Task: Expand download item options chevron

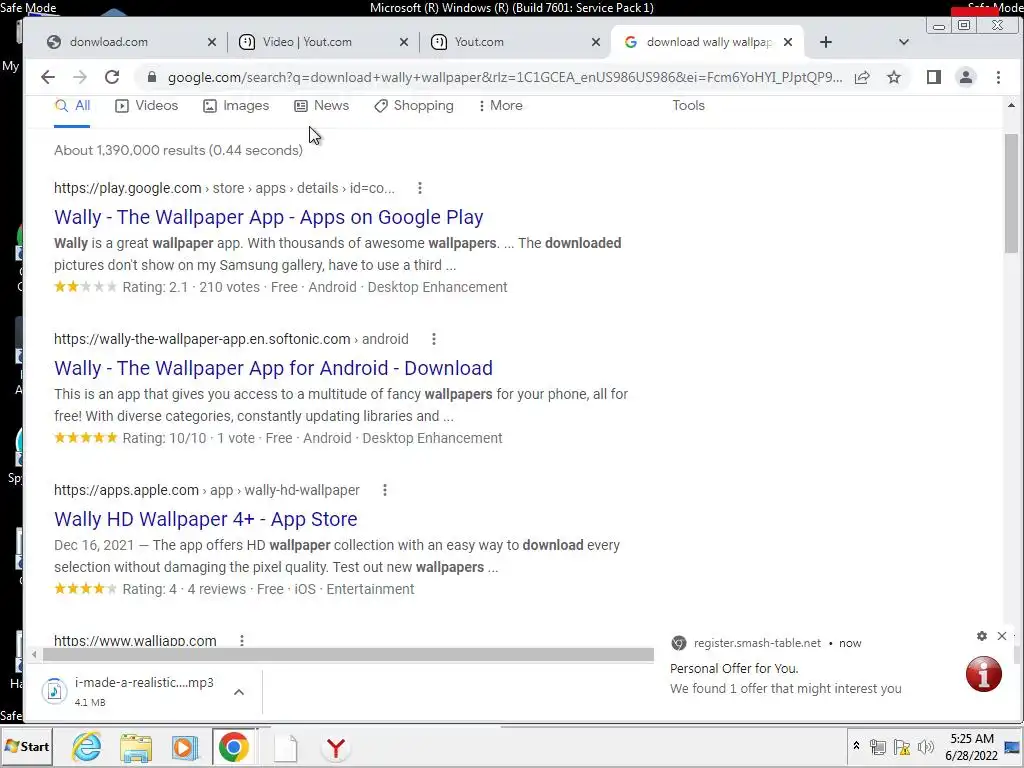Action: [239, 692]
